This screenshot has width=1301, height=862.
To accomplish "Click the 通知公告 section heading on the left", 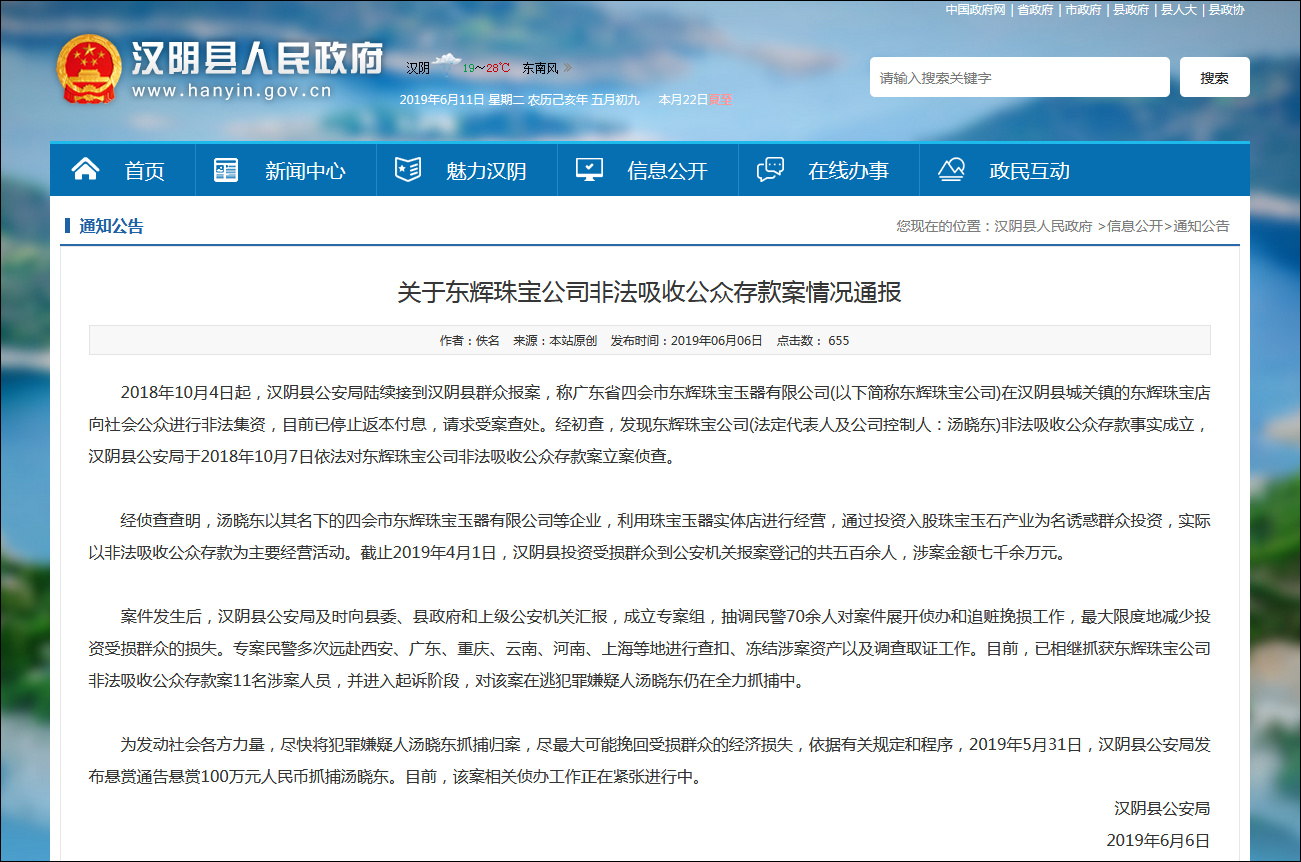I will tap(111, 226).
